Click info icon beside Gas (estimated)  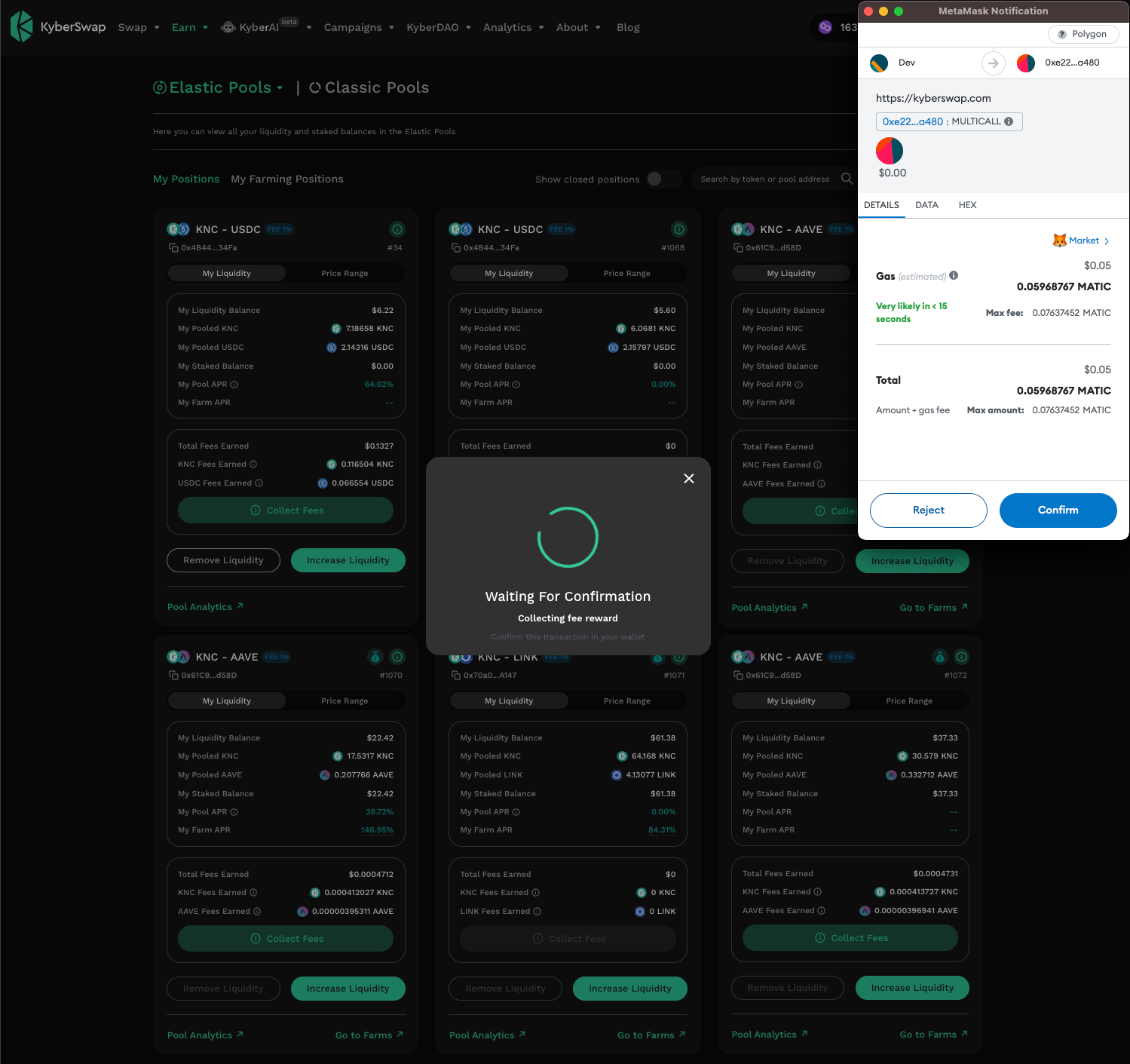pyautogui.click(x=954, y=275)
